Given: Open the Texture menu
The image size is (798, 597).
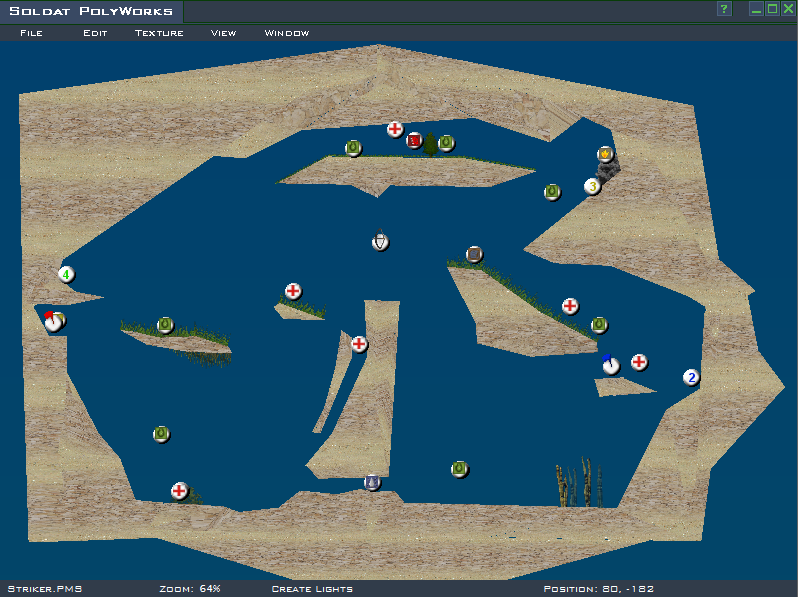Looking at the screenshot, I should coord(159,33).
